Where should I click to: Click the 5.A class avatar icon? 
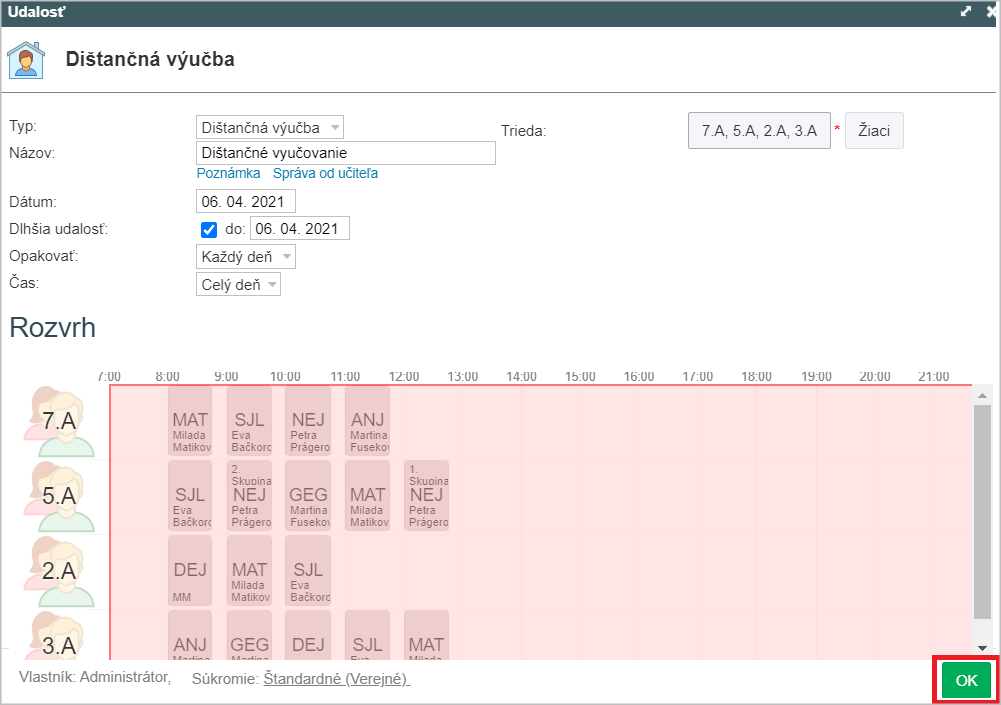pos(59,496)
